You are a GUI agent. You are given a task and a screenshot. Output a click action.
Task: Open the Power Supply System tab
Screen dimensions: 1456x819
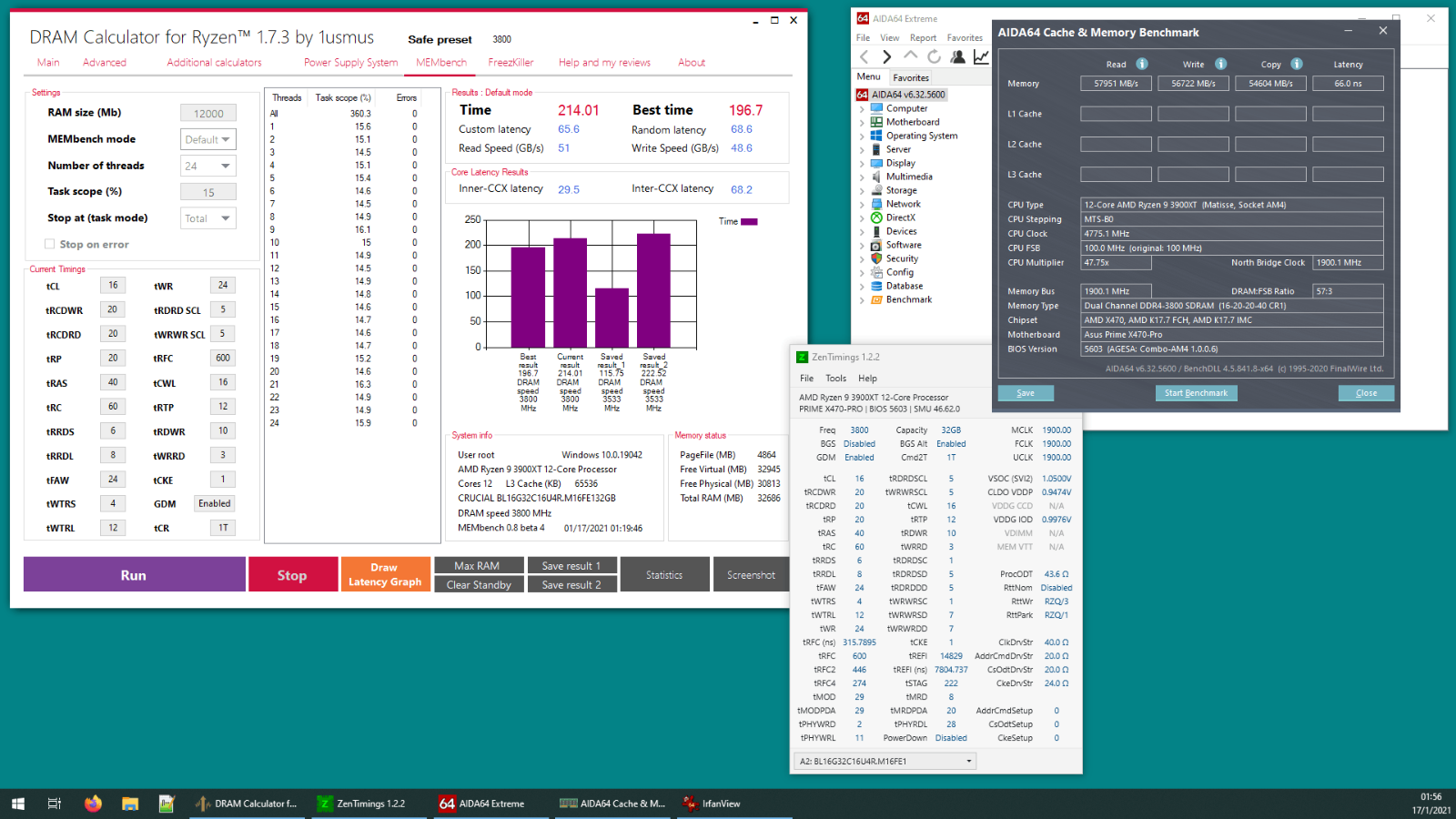(x=350, y=63)
